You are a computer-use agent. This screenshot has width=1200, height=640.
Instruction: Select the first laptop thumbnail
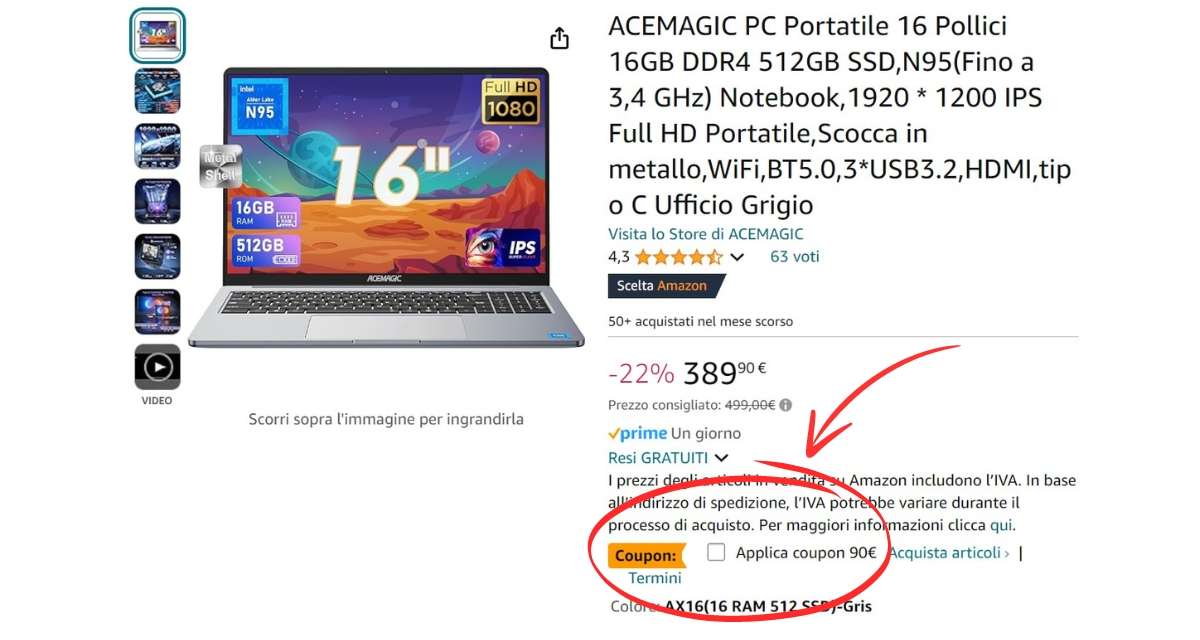[x=158, y=35]
